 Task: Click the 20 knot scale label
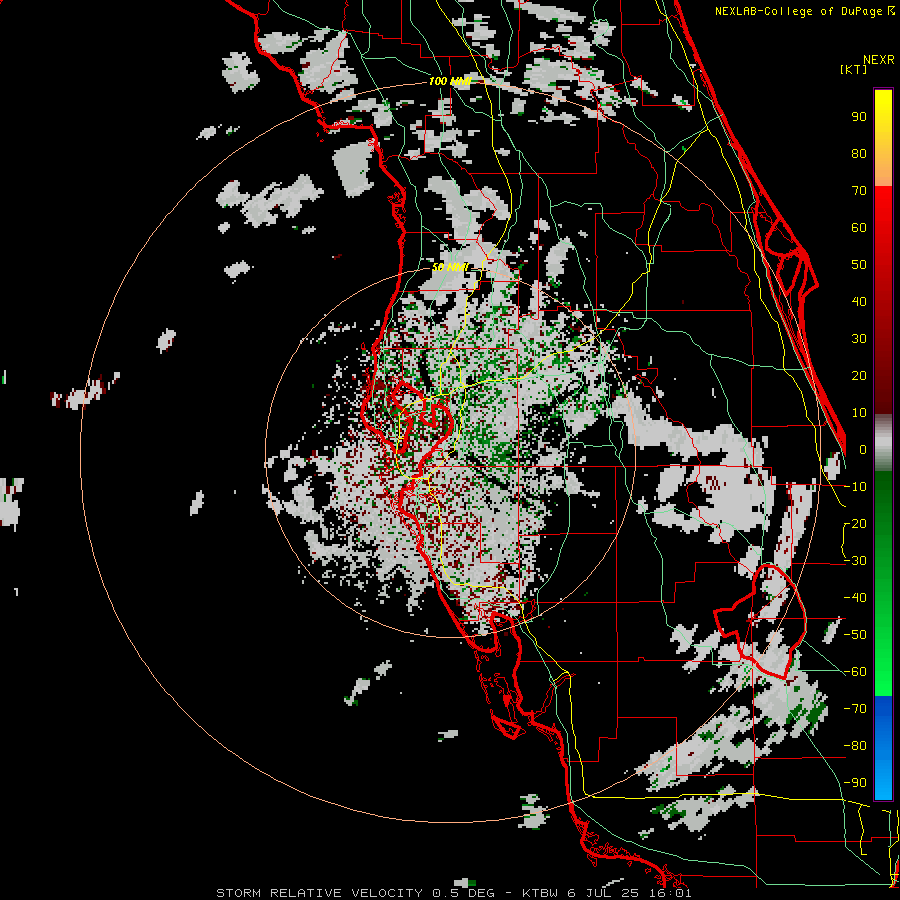[859, 376]
